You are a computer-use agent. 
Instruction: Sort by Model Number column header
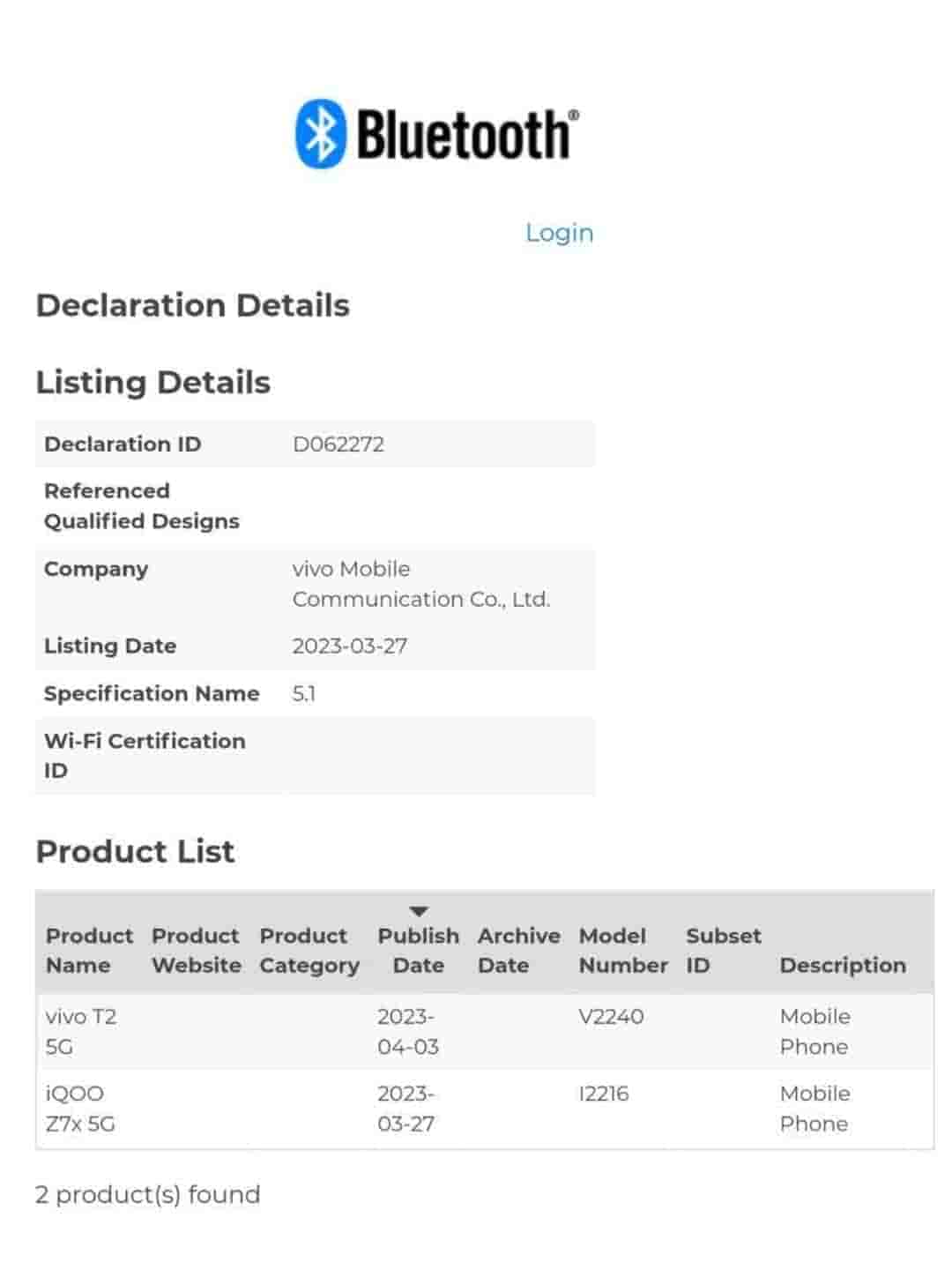(622, 950)
